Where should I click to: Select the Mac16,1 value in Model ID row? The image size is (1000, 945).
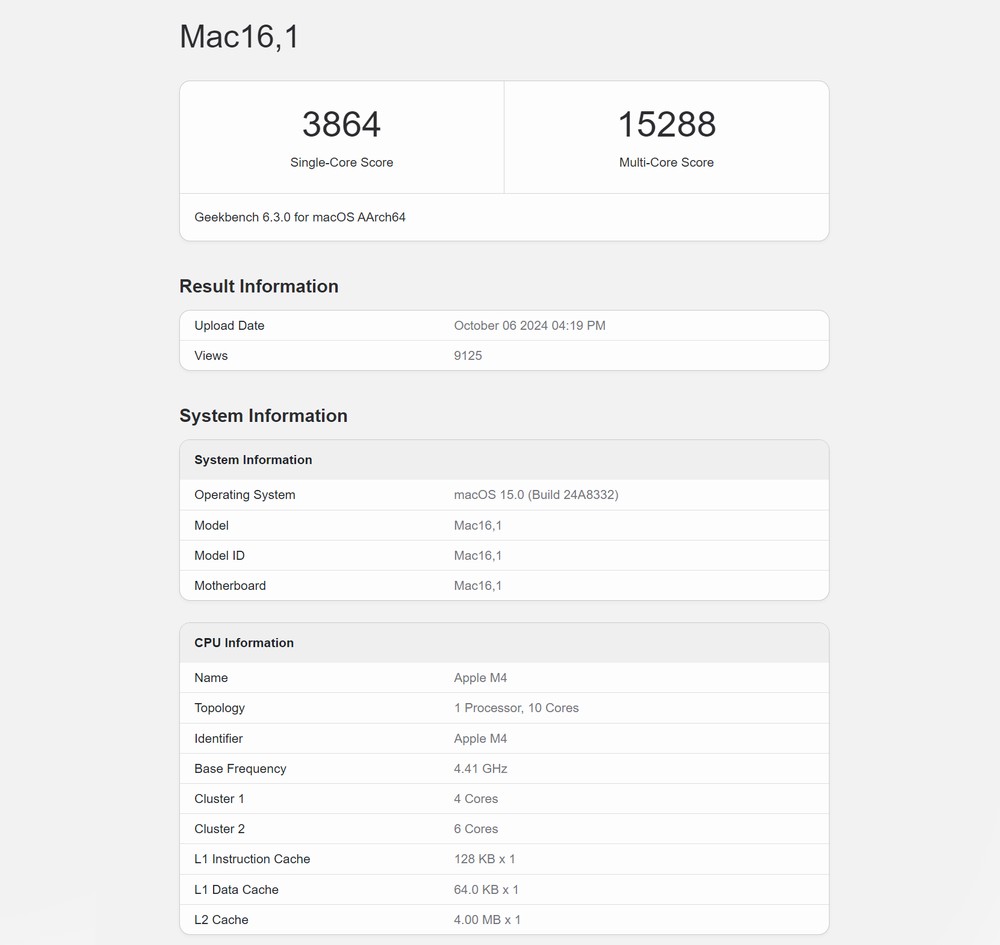click(478, 555)
